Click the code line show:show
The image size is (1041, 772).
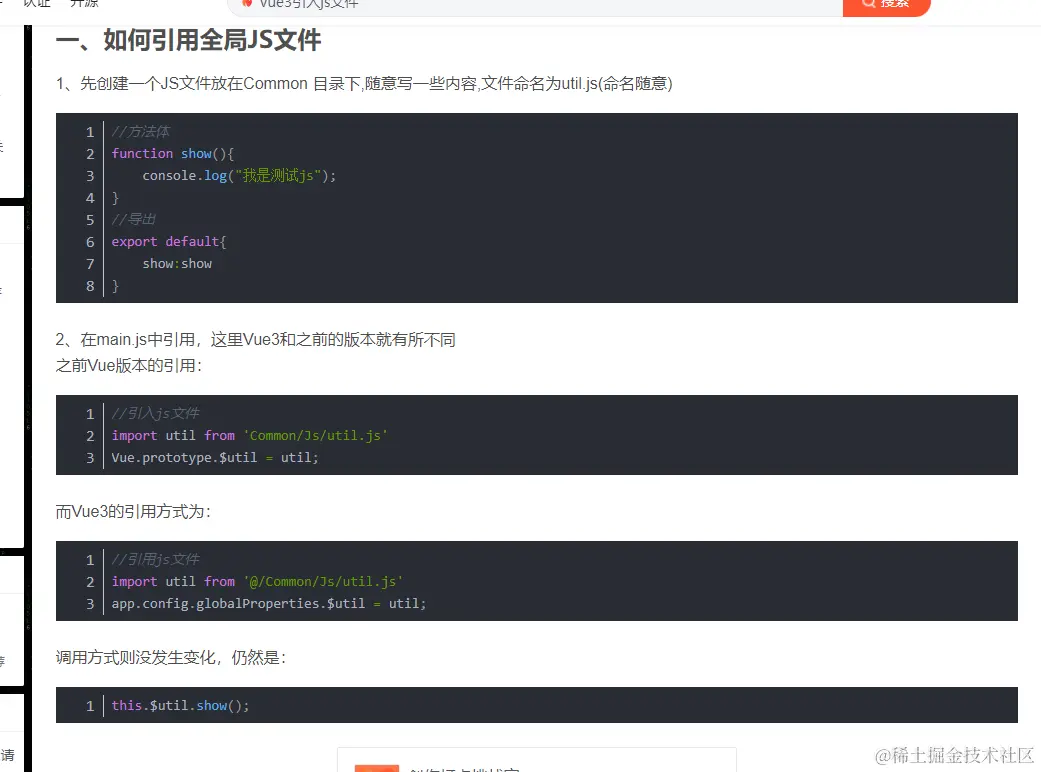pos(177,264)
